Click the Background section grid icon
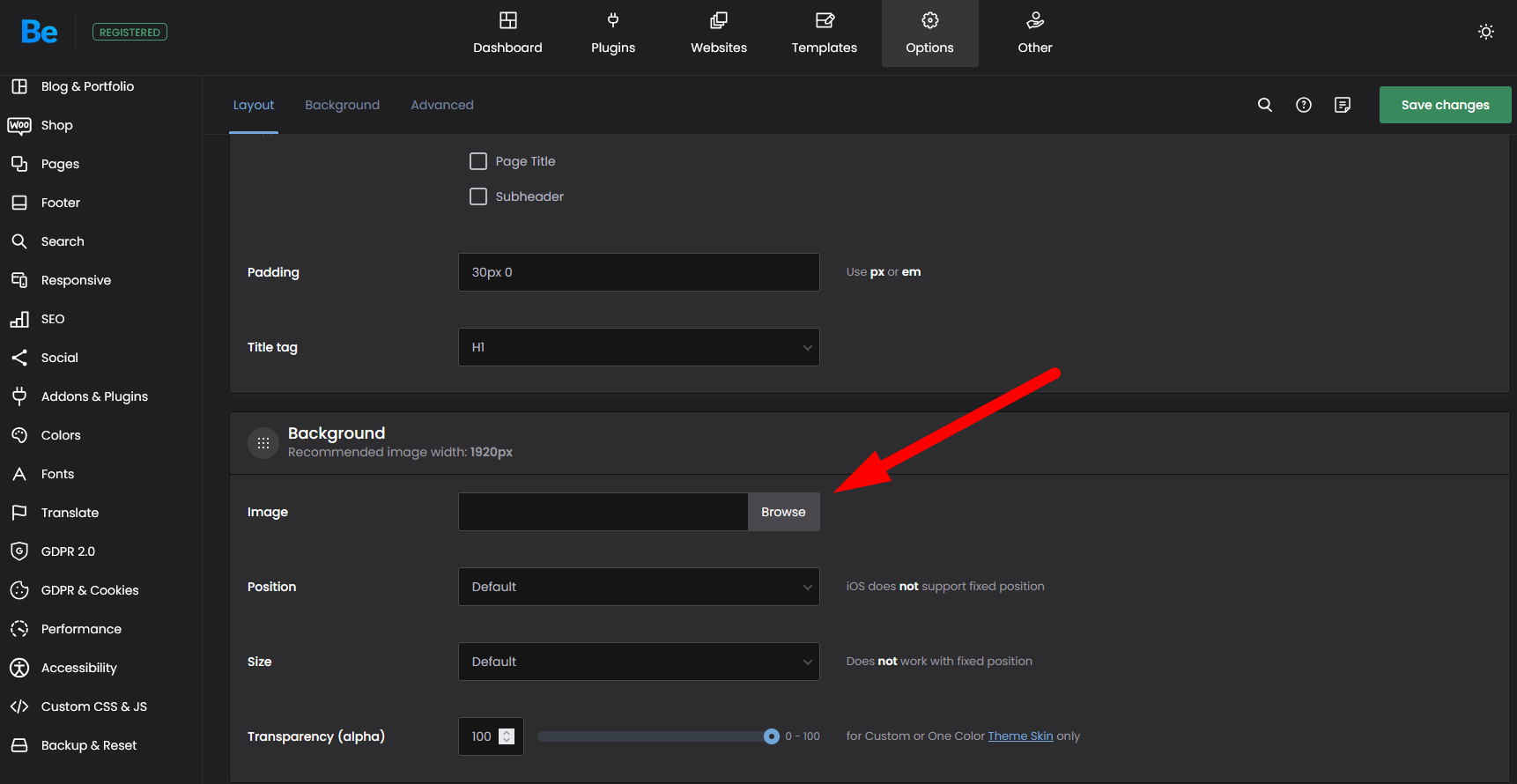1517x784 pixels. [x=263, y=443]
